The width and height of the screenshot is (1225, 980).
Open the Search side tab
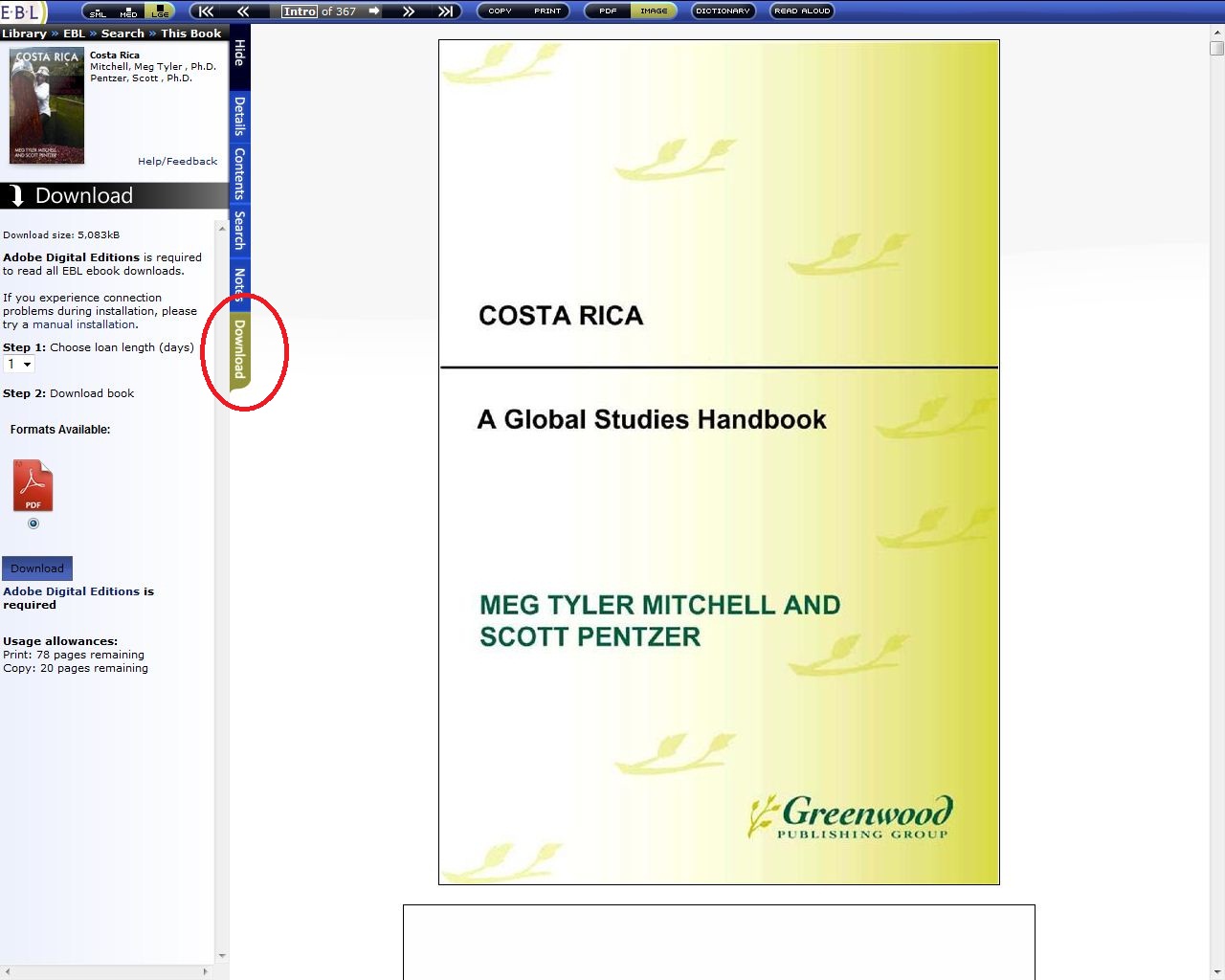pos(239,231)
